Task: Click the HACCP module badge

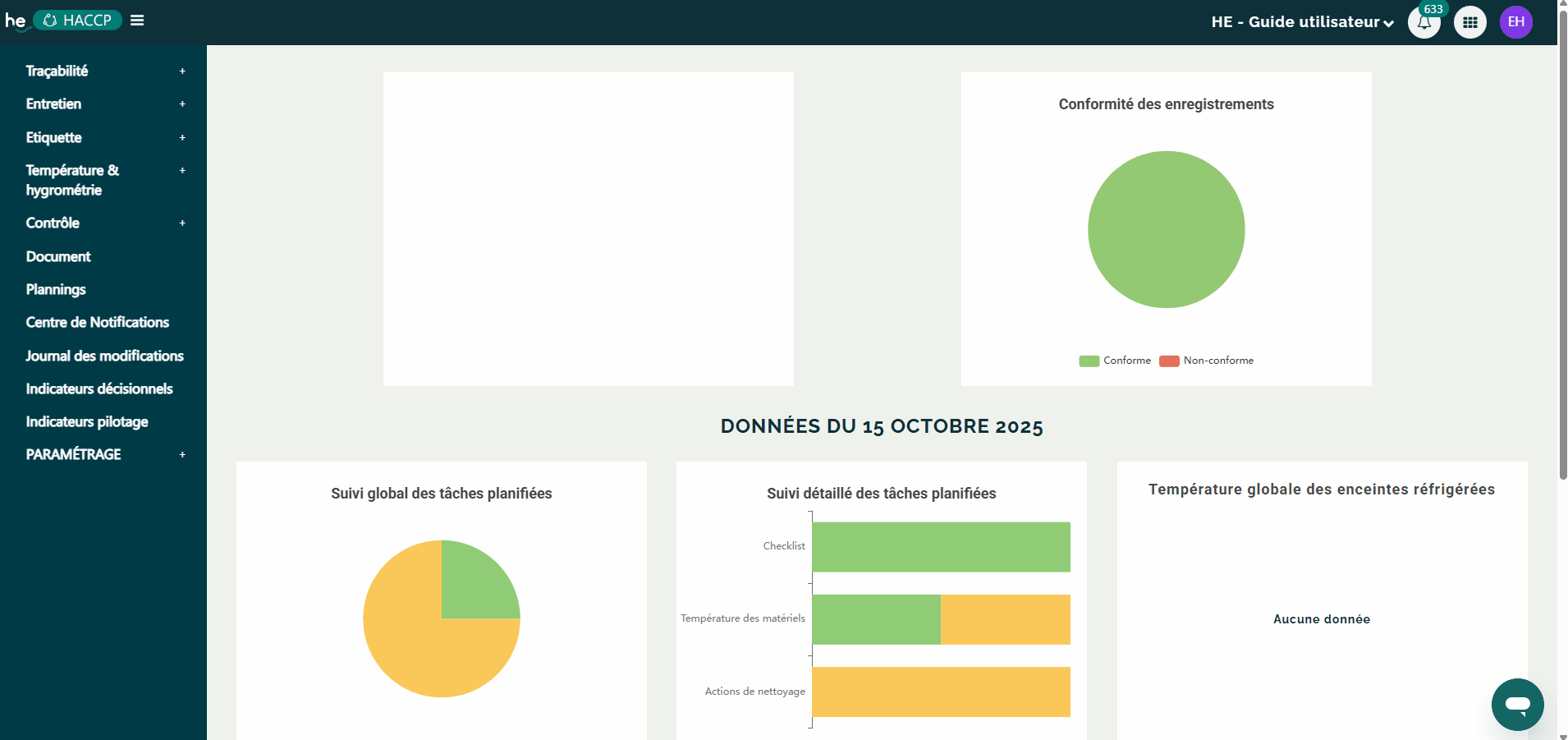Action: [78, 21]
